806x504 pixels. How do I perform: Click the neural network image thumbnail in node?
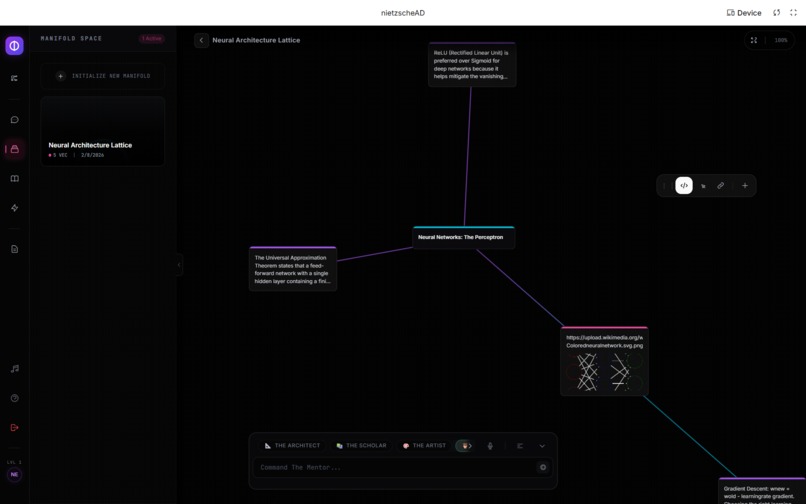click(x=604, y=371)
